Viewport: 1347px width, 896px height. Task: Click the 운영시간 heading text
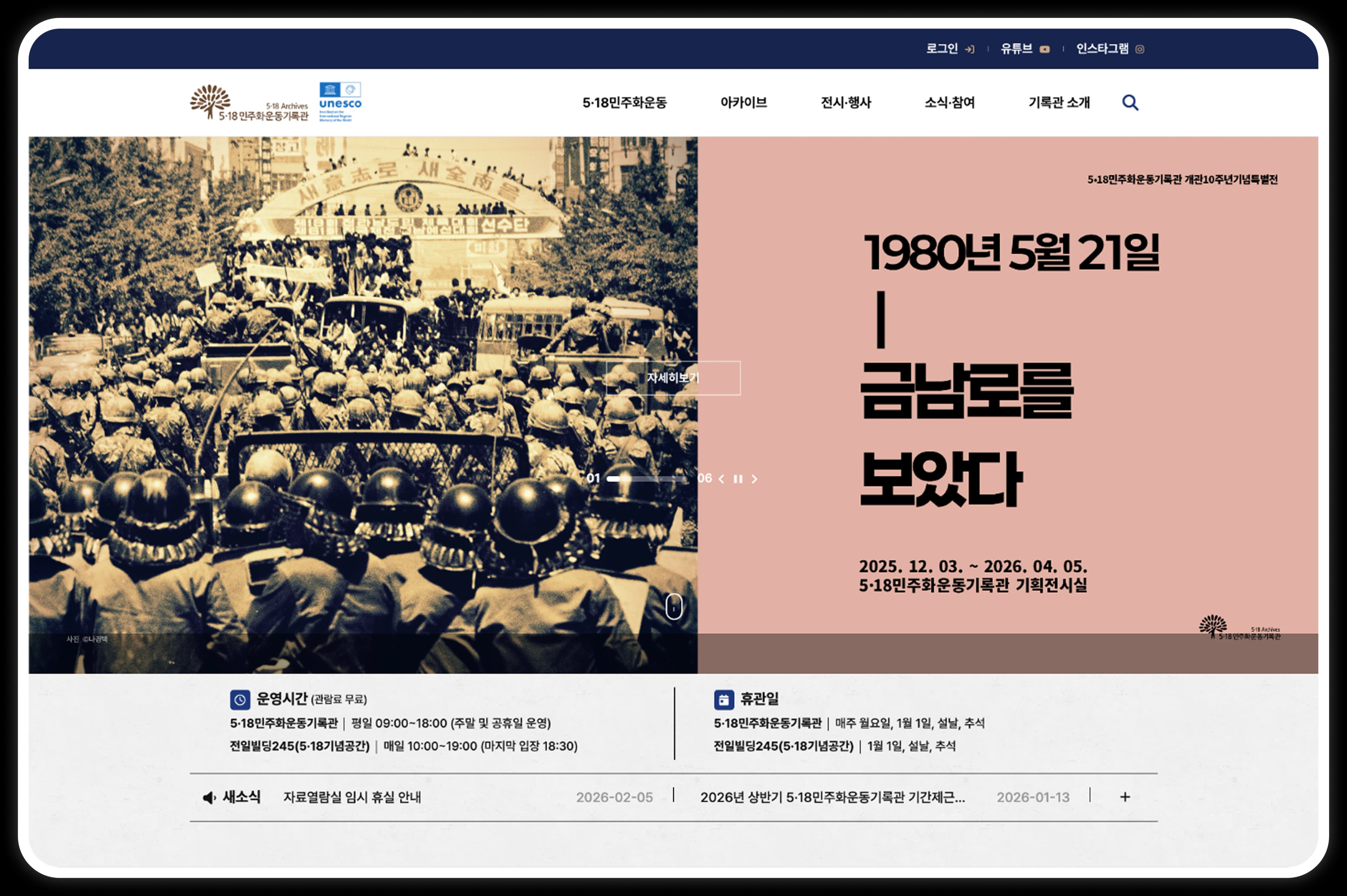coord(282,699)
